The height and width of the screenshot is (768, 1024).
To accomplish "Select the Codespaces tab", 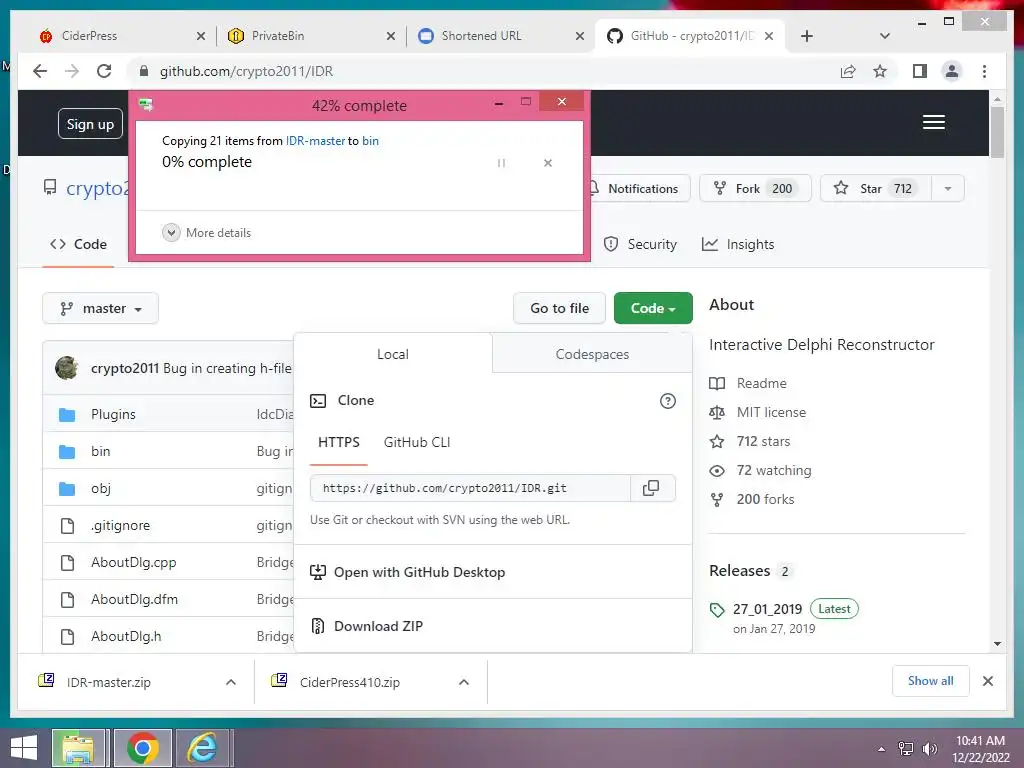I will coord(592,354).
